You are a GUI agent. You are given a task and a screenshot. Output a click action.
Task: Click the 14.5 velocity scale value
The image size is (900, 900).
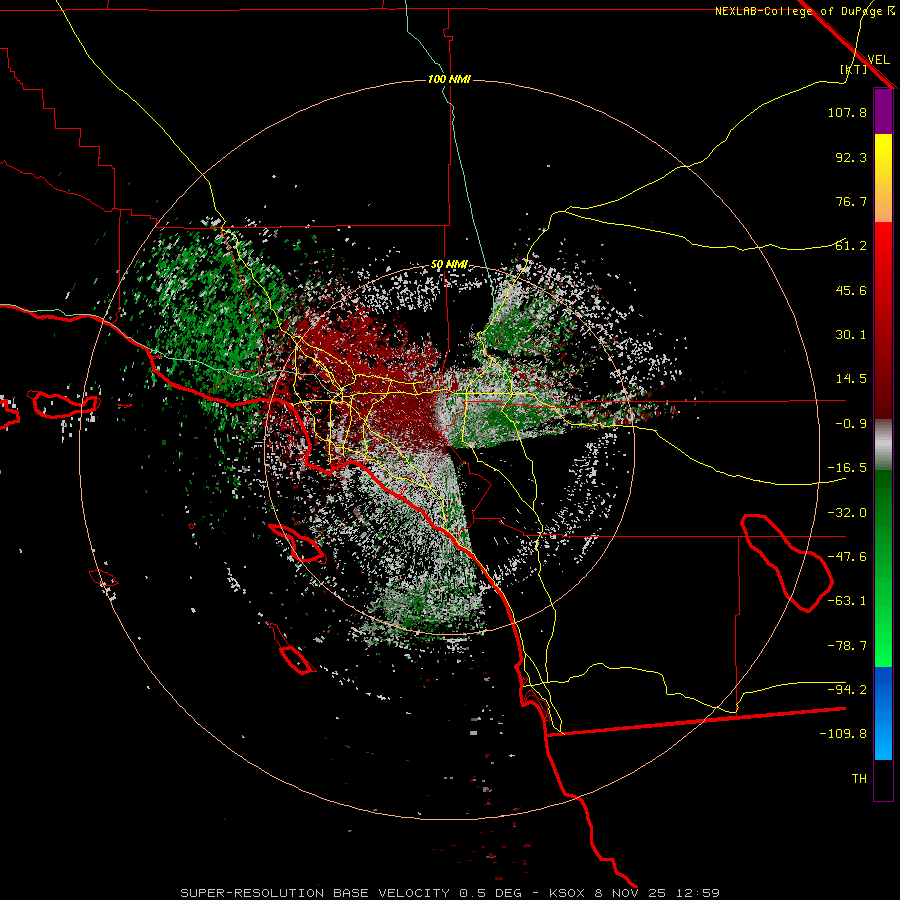point(851,379)
